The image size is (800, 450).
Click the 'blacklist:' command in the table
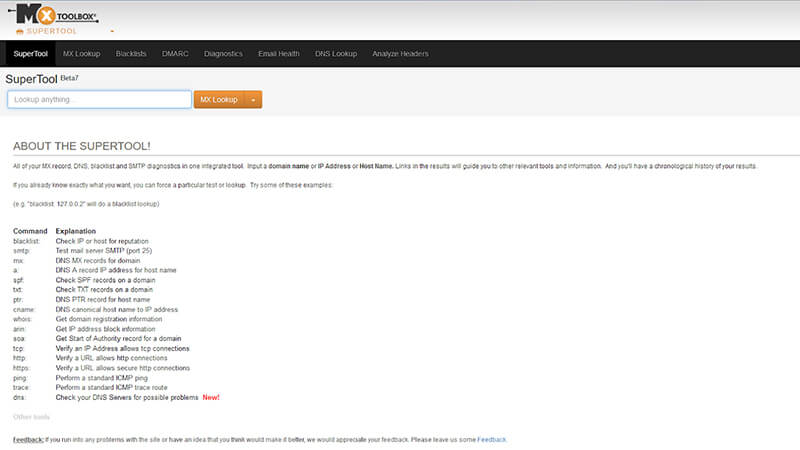[26, 241]
